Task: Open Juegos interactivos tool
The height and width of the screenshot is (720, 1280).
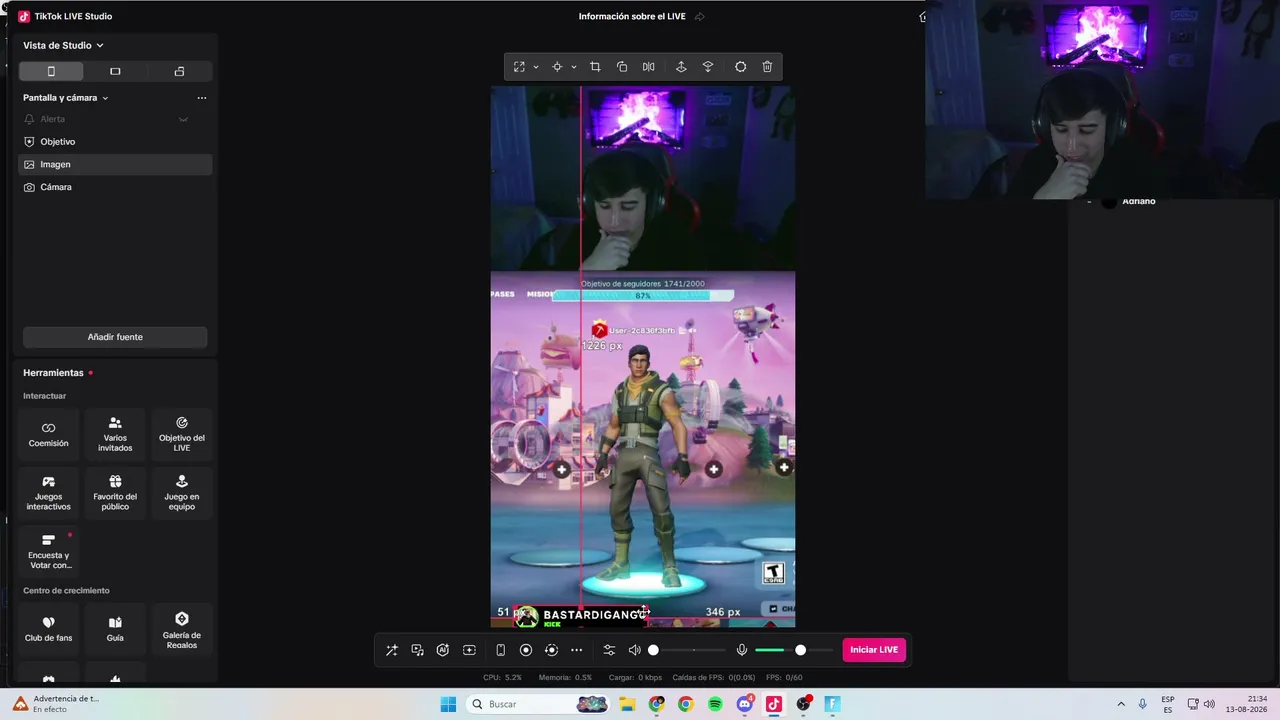Action: [48, 493]
